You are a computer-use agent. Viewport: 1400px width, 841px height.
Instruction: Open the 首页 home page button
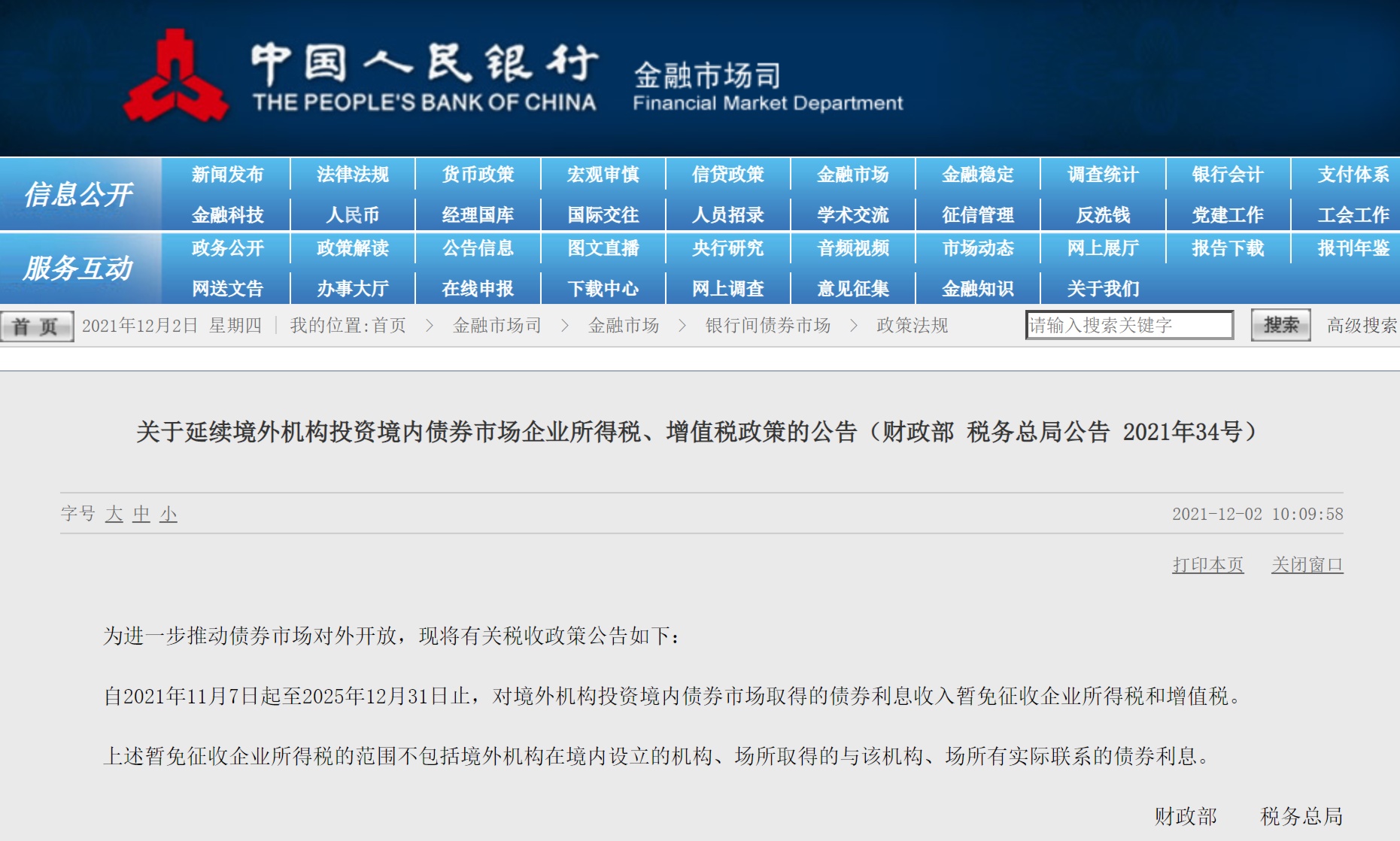pyautogui.click(x=36, y=324)
